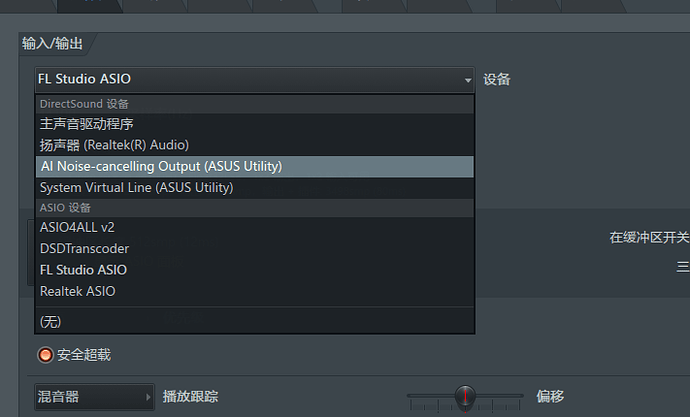Click the device dropdown arrow
Screen dimensions: 690x417
click(467, 80)
